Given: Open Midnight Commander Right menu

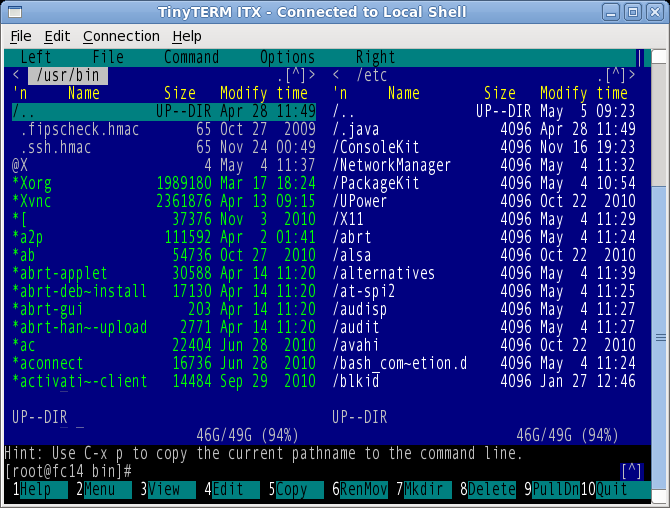Looking at the screenshot, I should (x=376, y=57).
